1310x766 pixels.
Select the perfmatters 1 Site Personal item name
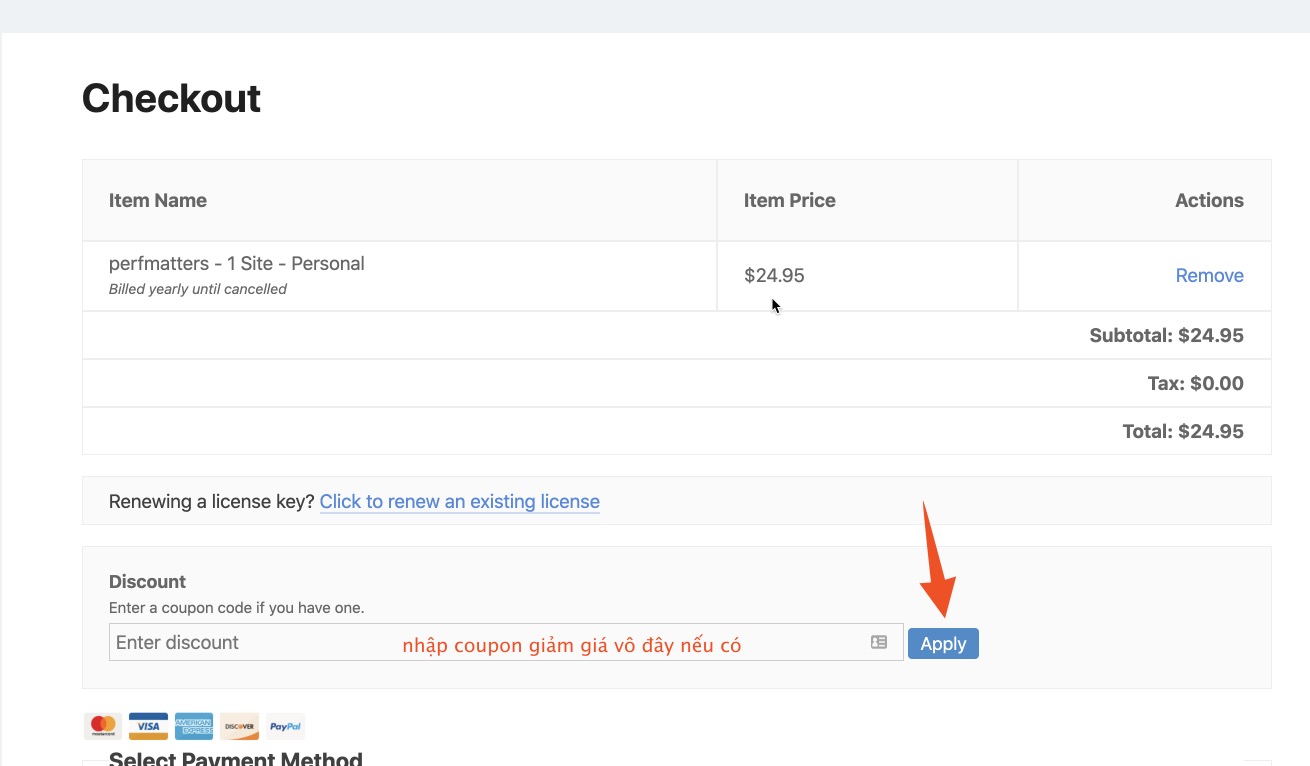pos(236,264)
